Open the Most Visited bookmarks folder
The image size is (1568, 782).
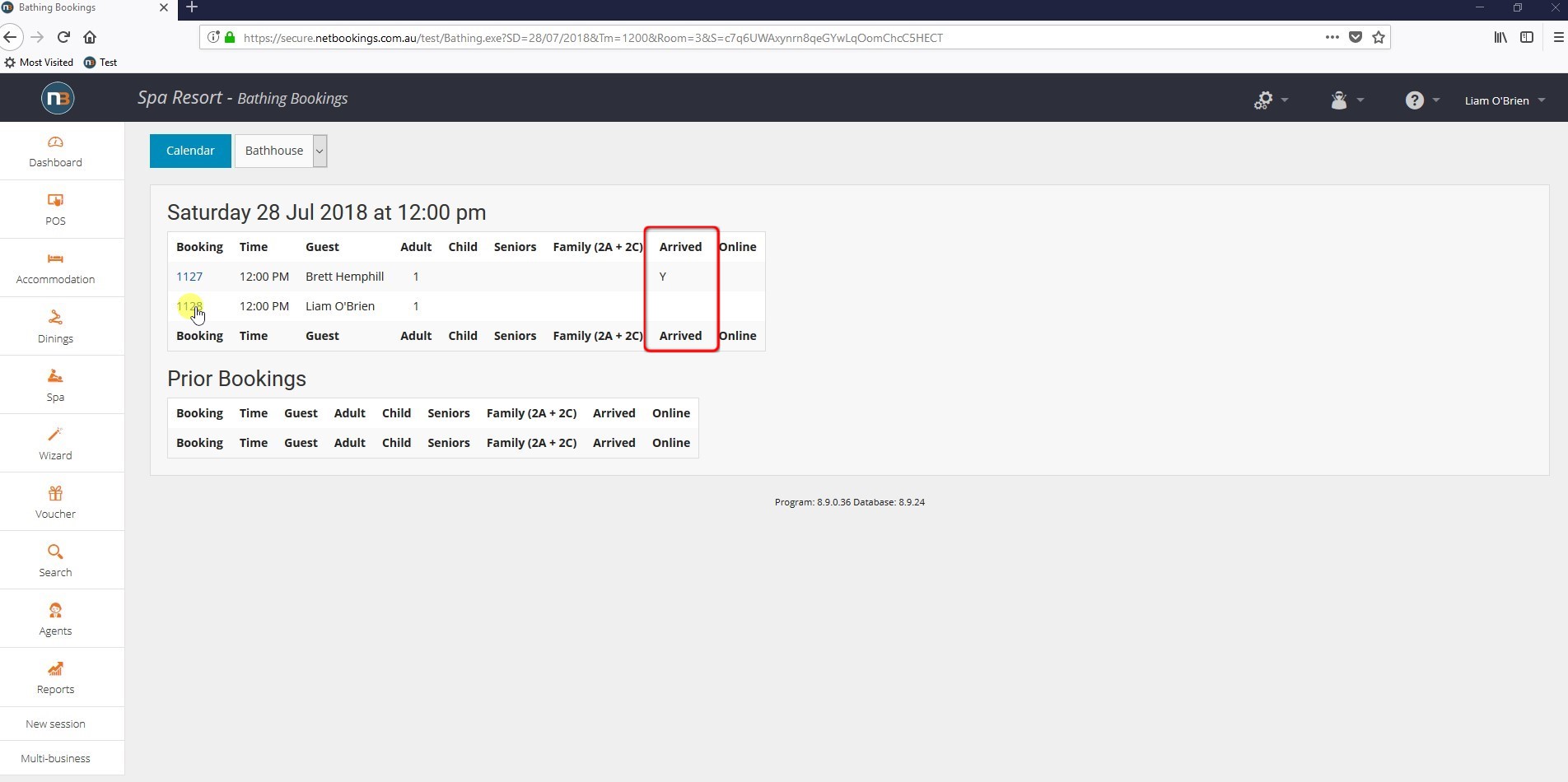(x=39, y=63)
